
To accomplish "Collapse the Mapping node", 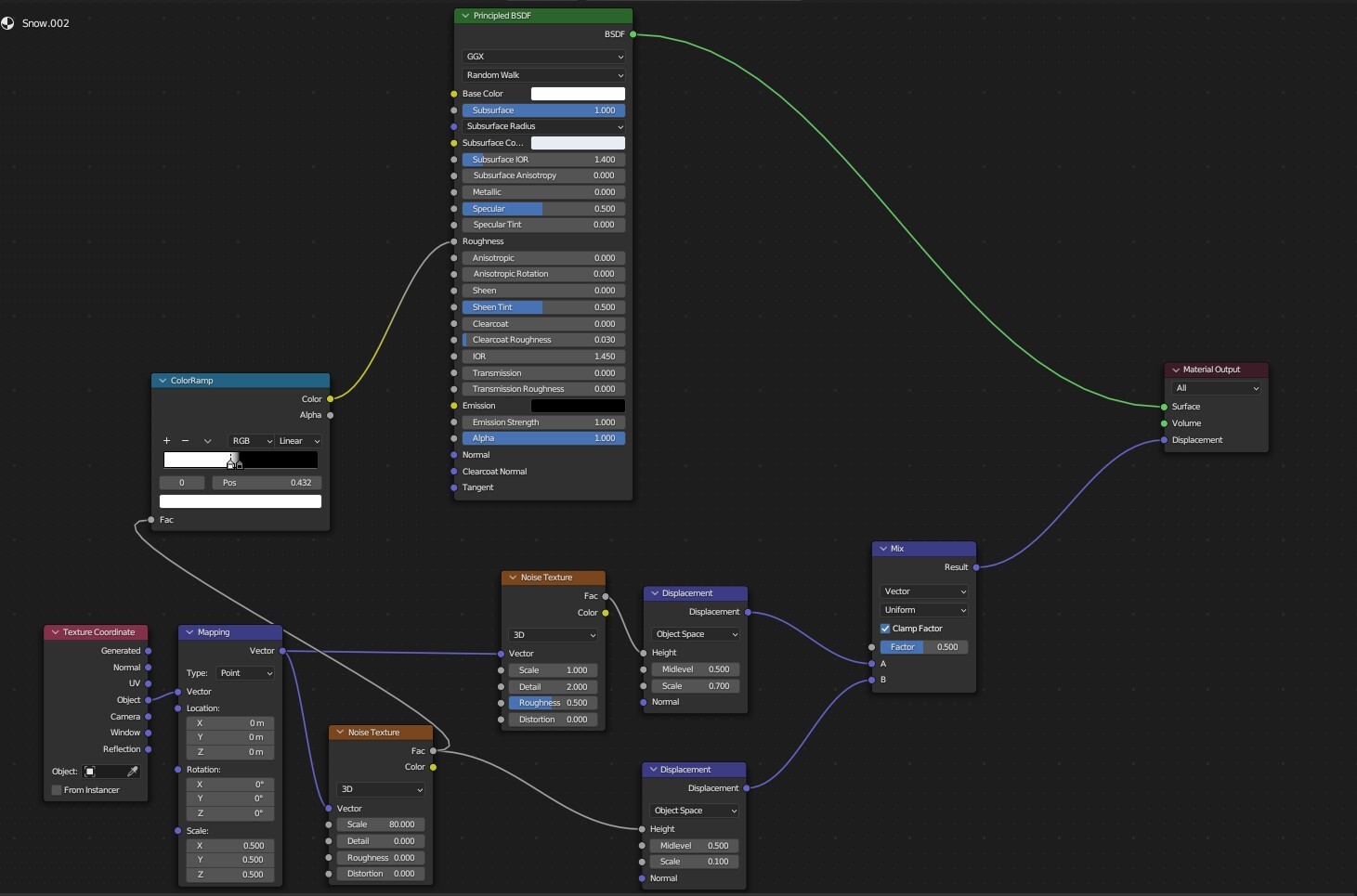I will coord(189,632).
